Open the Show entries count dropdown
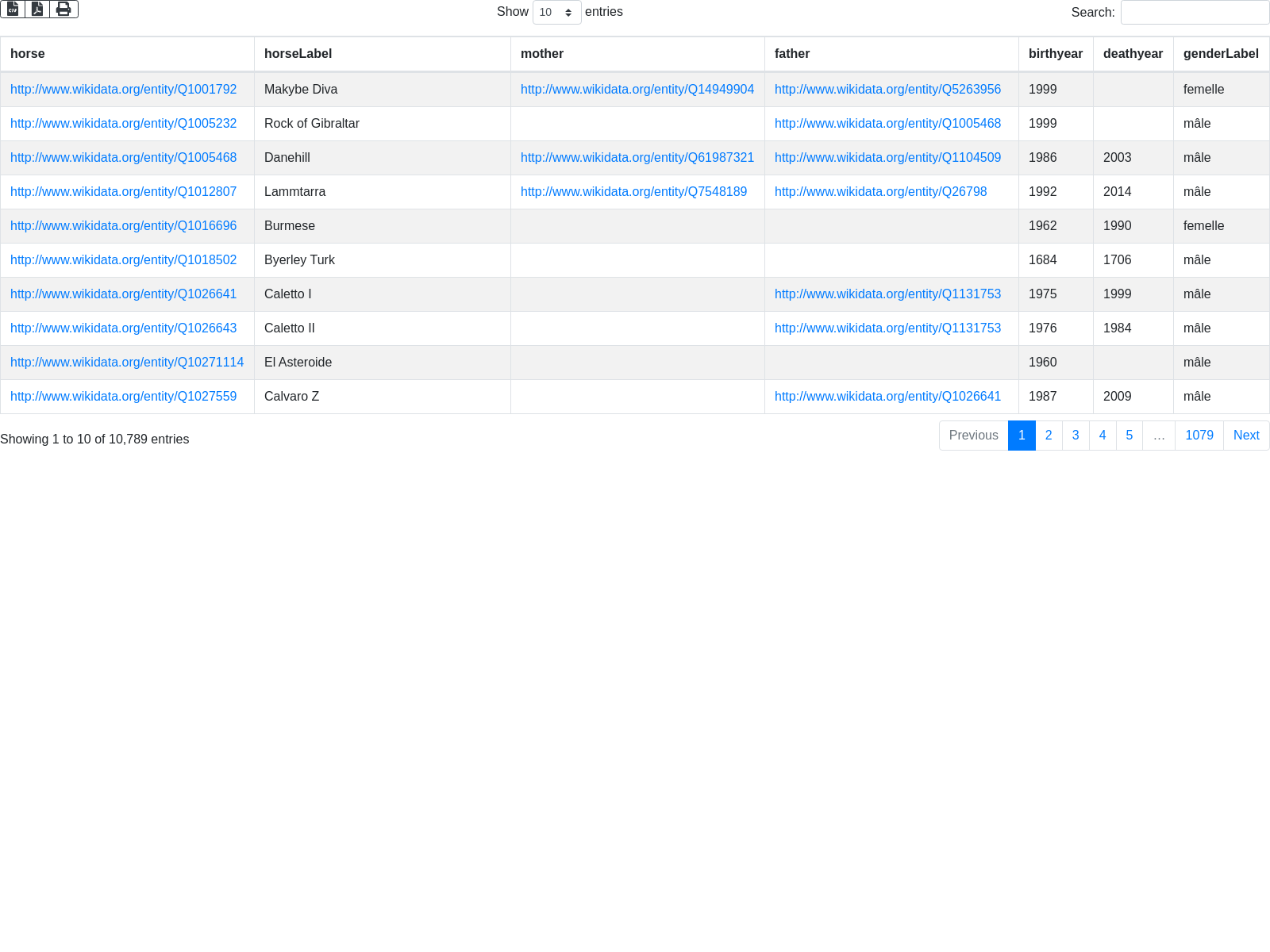This screenshot has height=952, width=1270. click(556, 12)
